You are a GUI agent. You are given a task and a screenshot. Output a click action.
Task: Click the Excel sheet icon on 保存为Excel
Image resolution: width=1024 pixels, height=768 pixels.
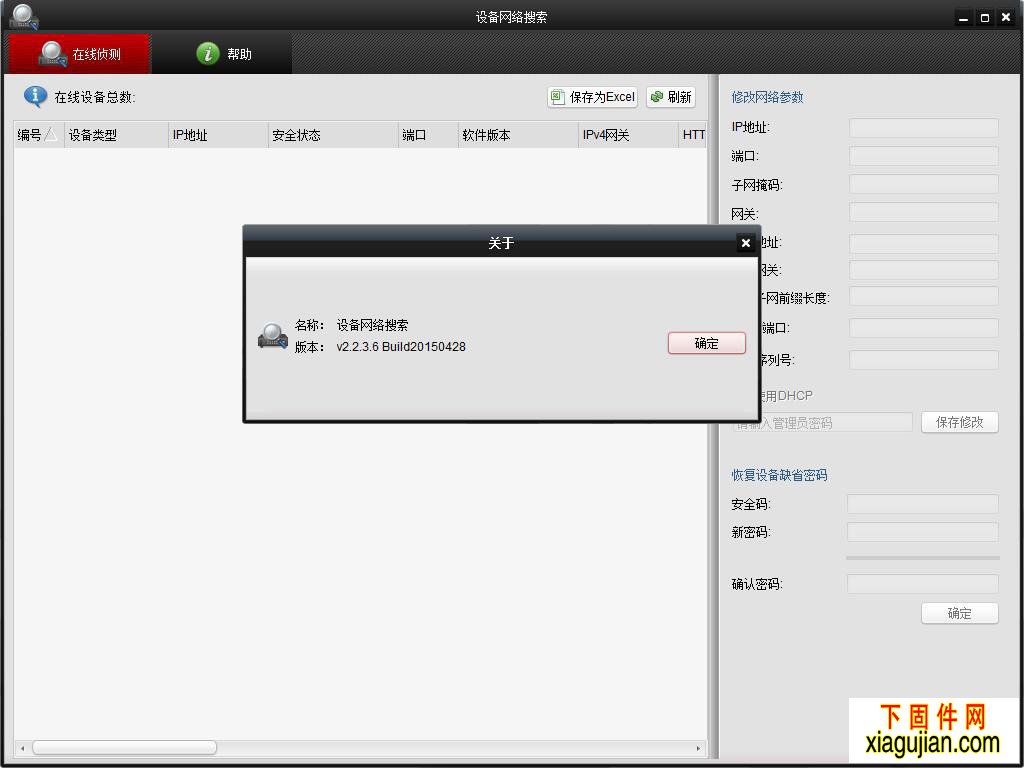557,97
